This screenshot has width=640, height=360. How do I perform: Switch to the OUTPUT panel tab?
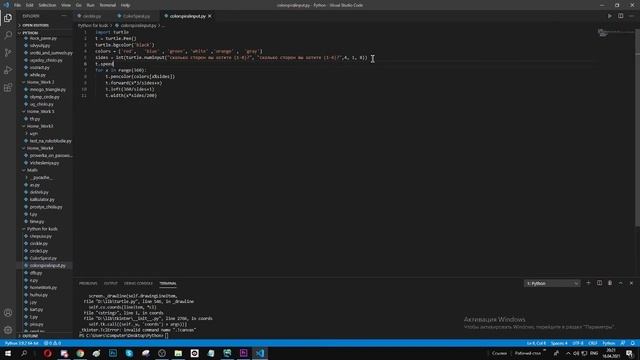pyautogui.click(x=111, y=283)
